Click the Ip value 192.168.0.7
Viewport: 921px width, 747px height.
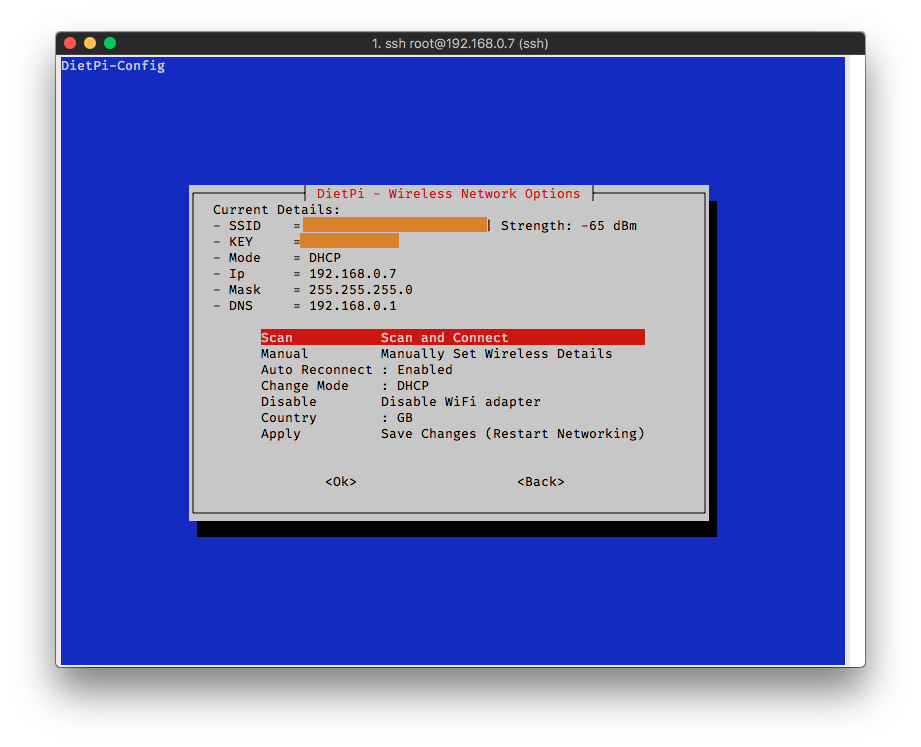(x=352, y=274)
